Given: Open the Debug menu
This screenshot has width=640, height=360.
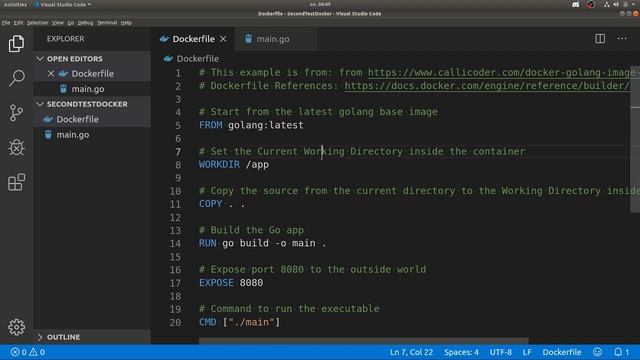Looking at the screenshot, I should click(x=85, y=23).
